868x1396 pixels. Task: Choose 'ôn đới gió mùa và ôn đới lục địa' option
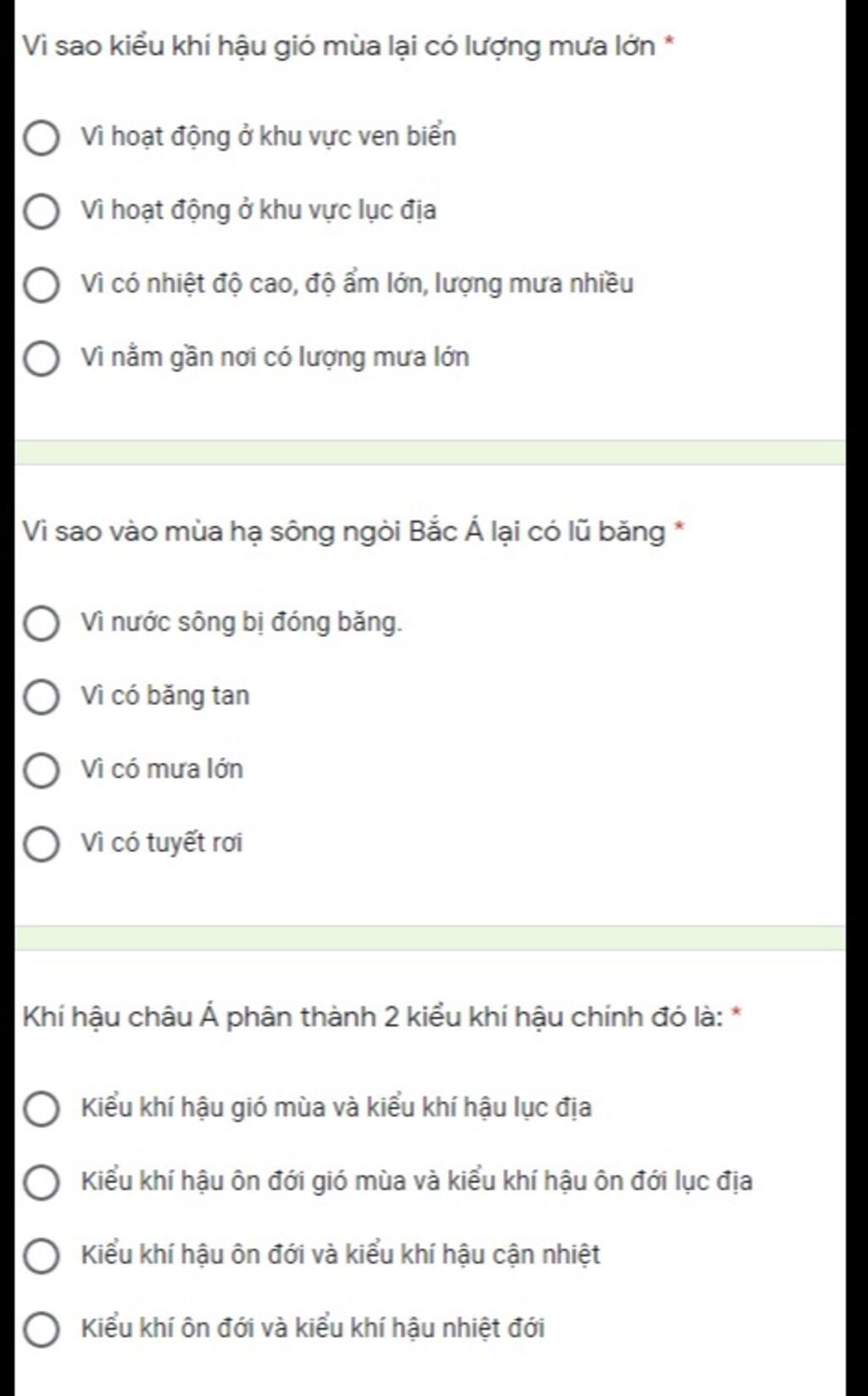pyautogui.click(x=41, y=1182)
